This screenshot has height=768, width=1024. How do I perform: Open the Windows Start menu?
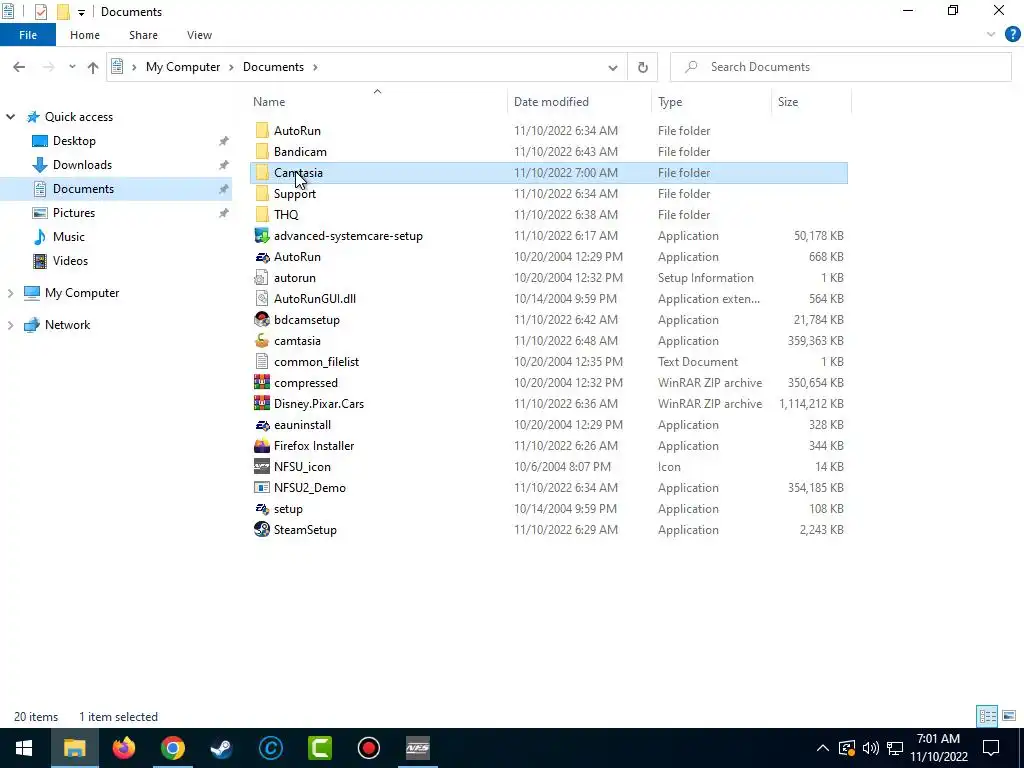(24, 748)
